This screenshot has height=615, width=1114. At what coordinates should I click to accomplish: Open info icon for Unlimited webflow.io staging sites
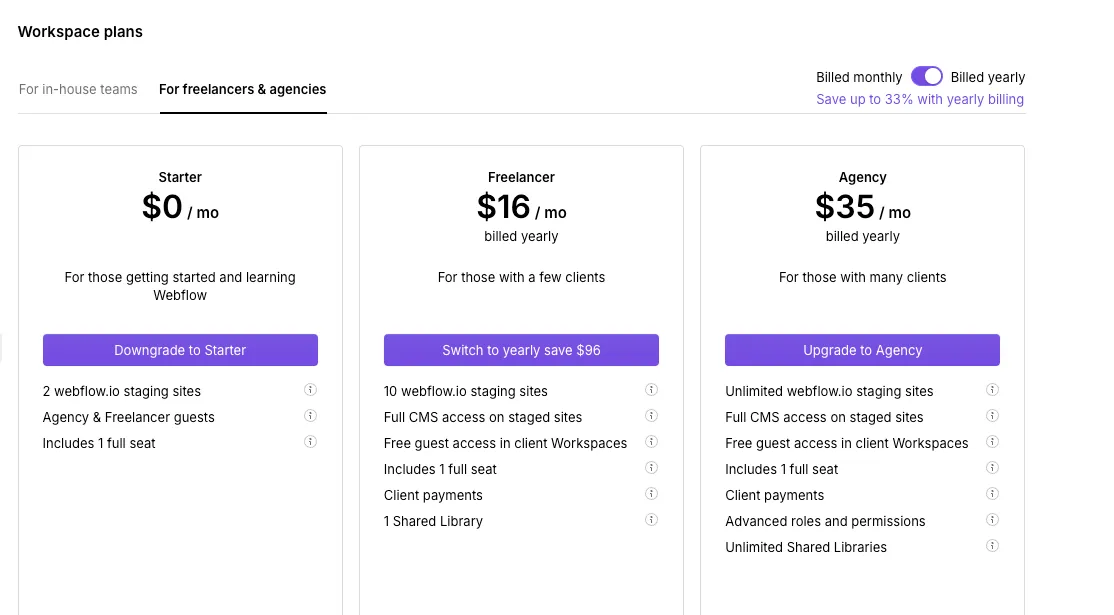tap(992, 390)
